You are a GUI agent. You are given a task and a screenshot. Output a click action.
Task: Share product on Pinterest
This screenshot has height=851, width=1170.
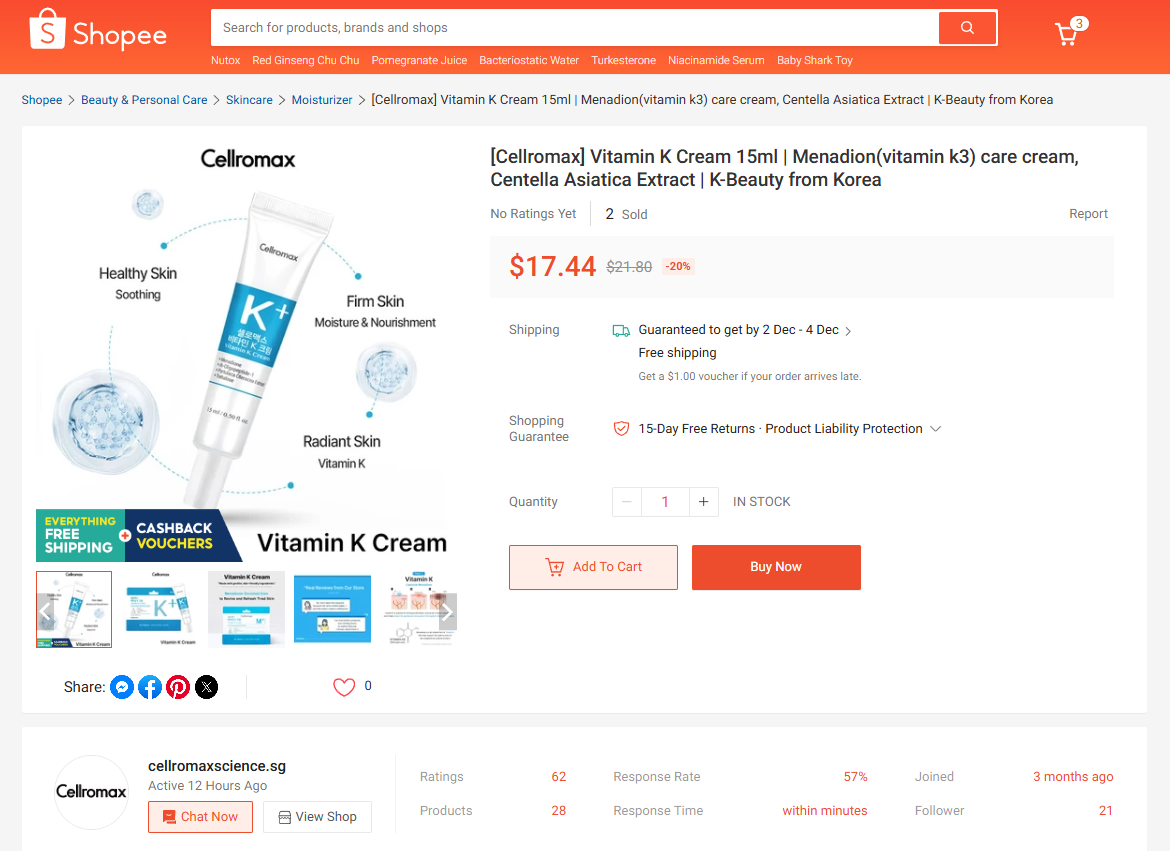pyautogui.click(x=178, y=687)
